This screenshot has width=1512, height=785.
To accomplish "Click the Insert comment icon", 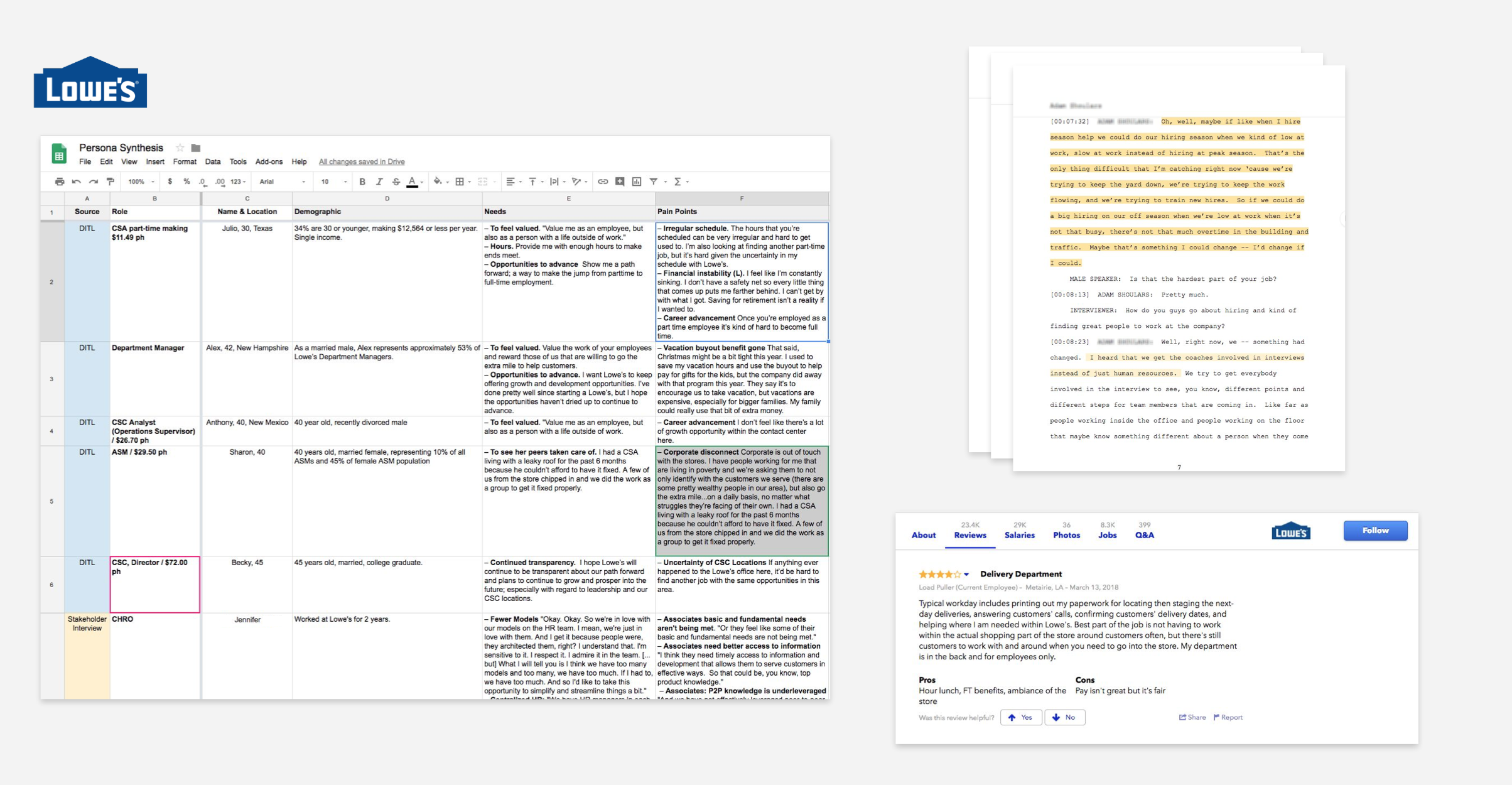I will [620, 181].
